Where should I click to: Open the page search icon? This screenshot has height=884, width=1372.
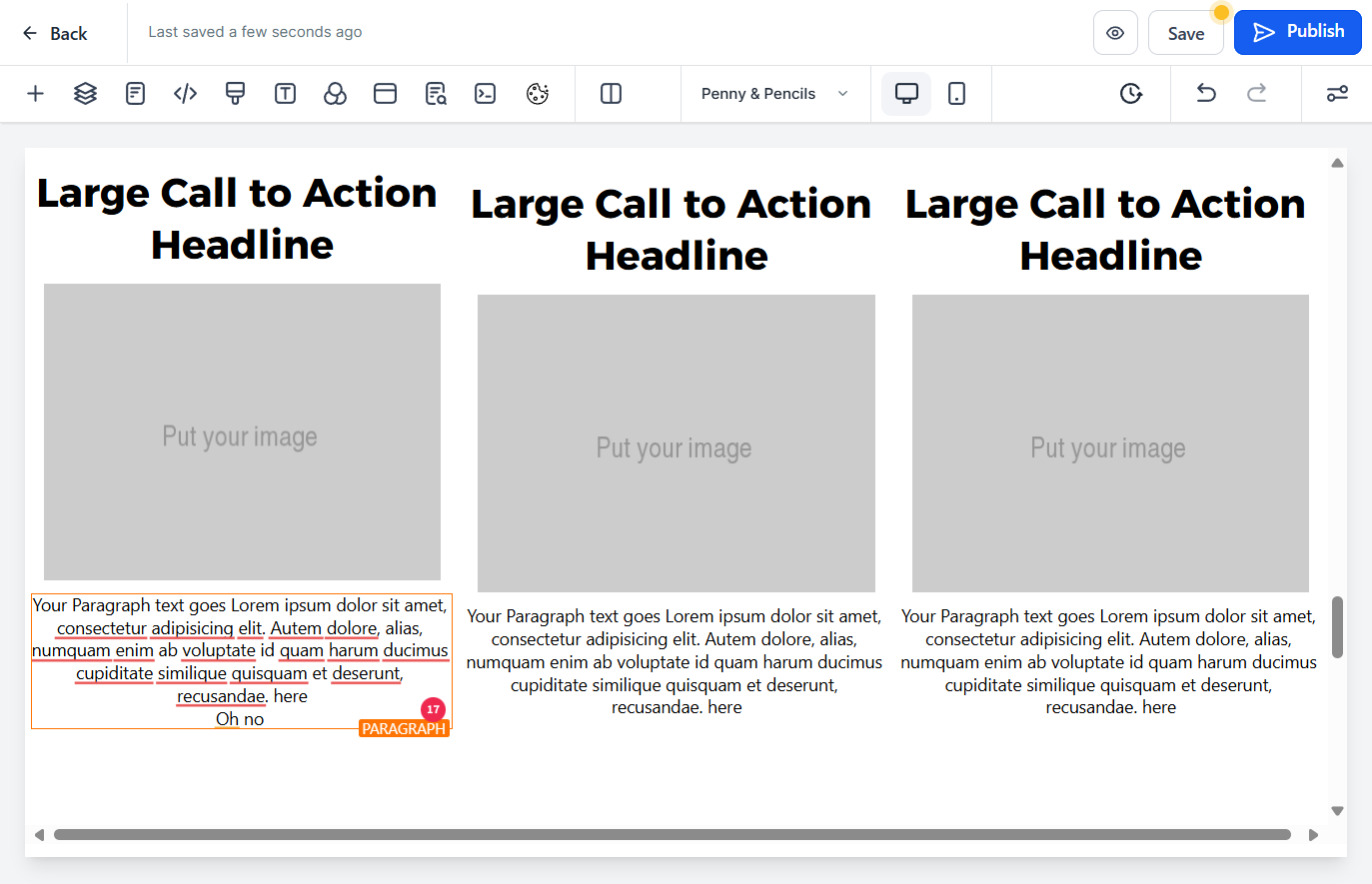pos(435,94)
